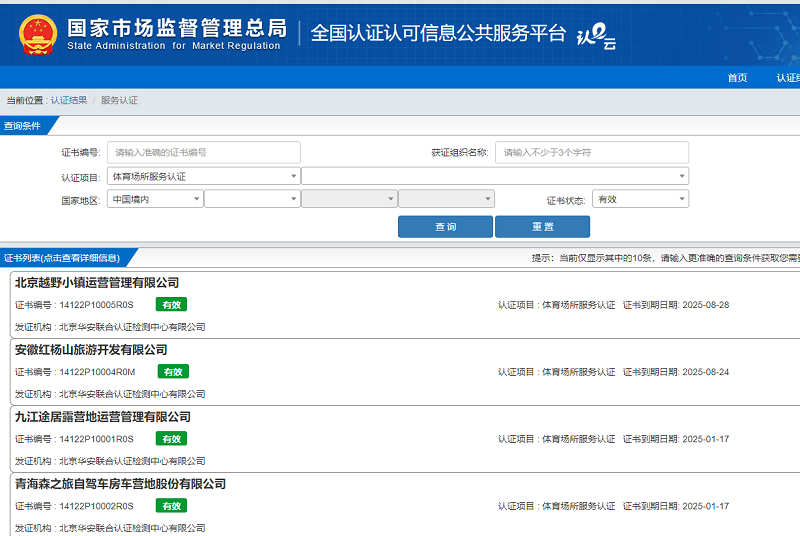
Task: Open the partially visible 认证 menu item
Action: tap(788, 78)
